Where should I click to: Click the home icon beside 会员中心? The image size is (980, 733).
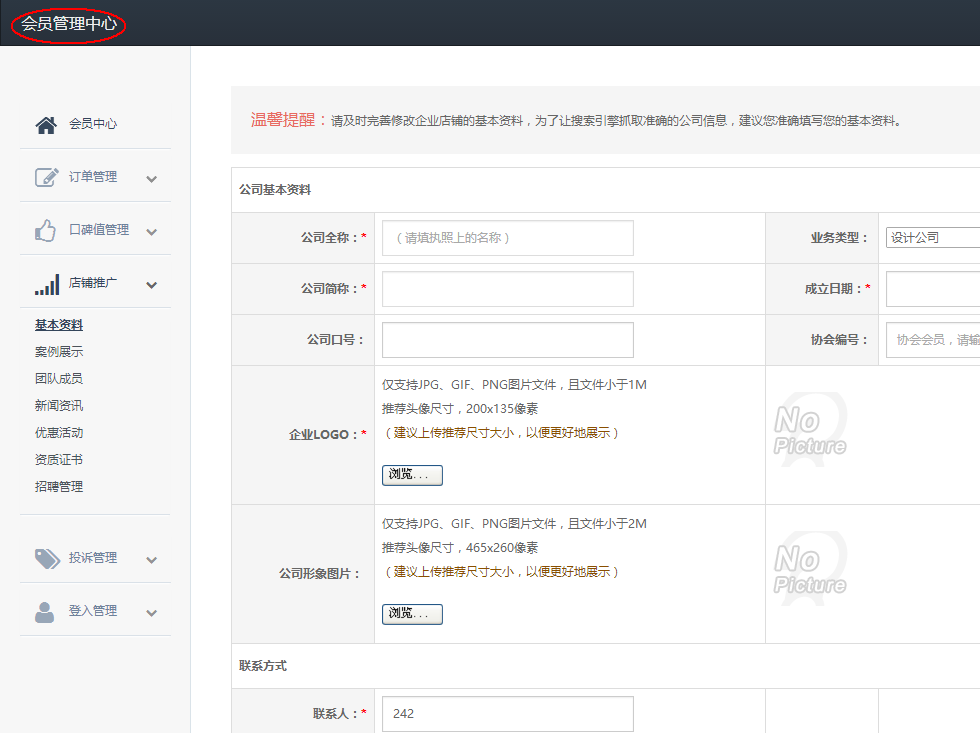[45, 124]
